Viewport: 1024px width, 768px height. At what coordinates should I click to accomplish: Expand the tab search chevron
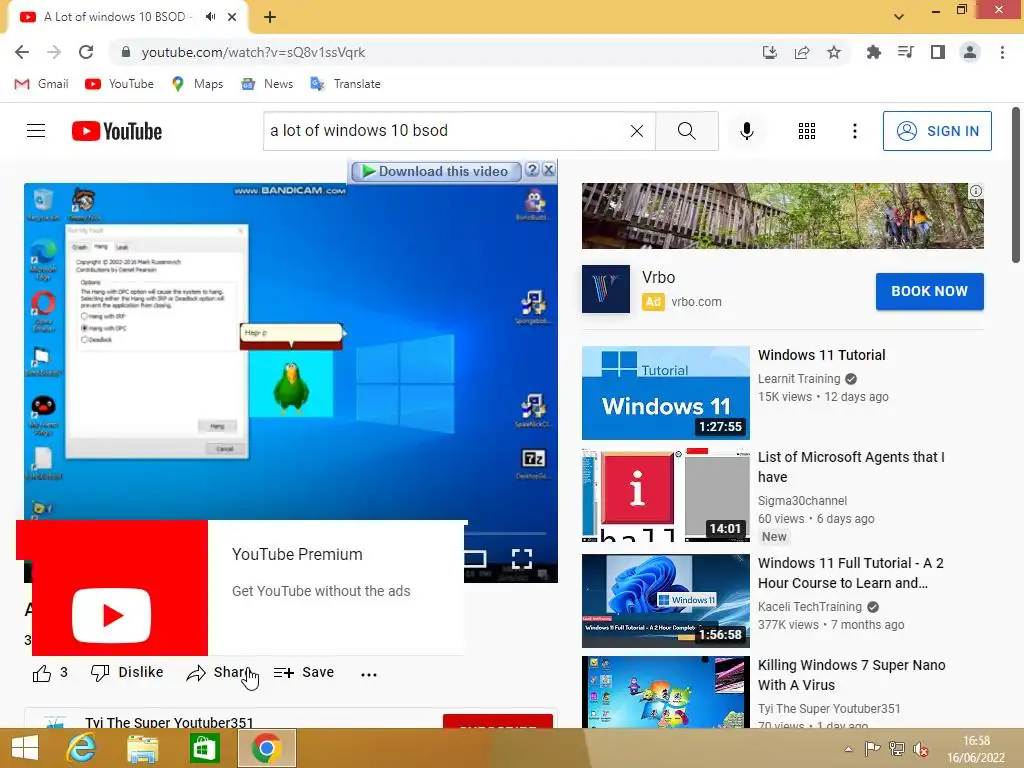click(x=899, y=17)
